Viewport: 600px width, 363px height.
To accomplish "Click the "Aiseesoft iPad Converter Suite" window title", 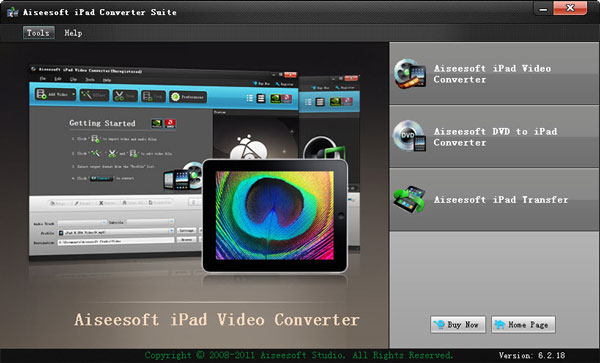I will click(x=100, y=12).
